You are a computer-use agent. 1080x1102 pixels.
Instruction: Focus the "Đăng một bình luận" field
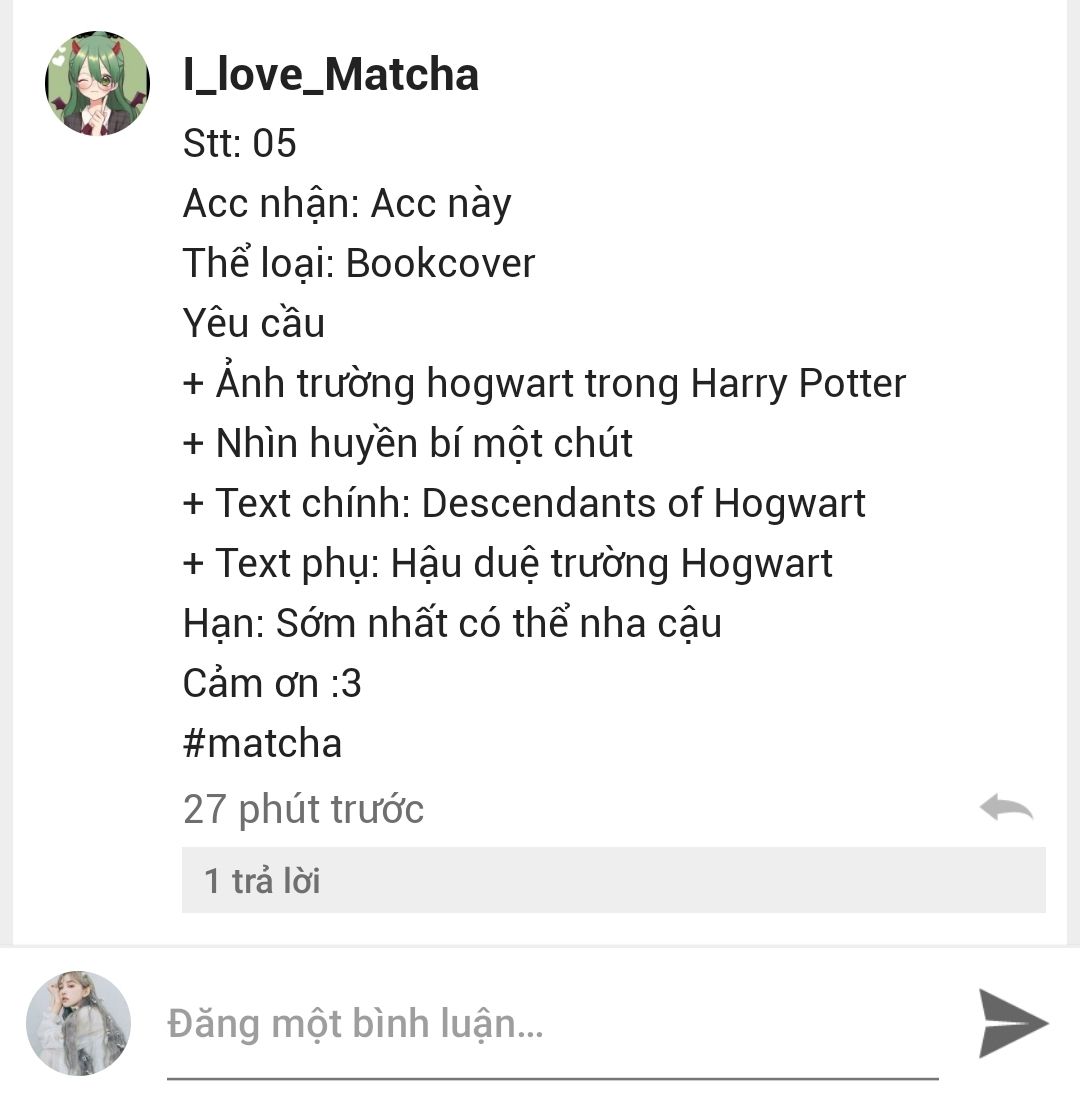click(552, 1024)
